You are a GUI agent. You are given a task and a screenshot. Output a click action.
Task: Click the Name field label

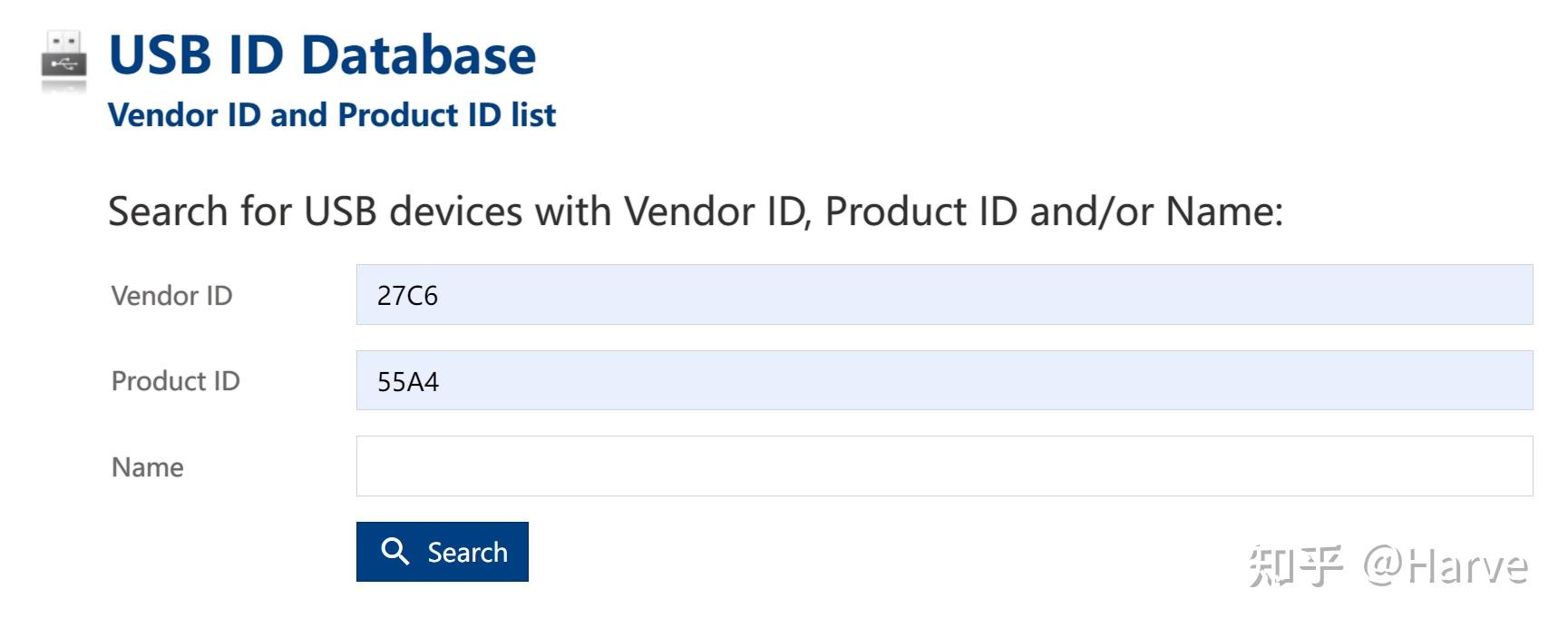click(x=147, y=467)
